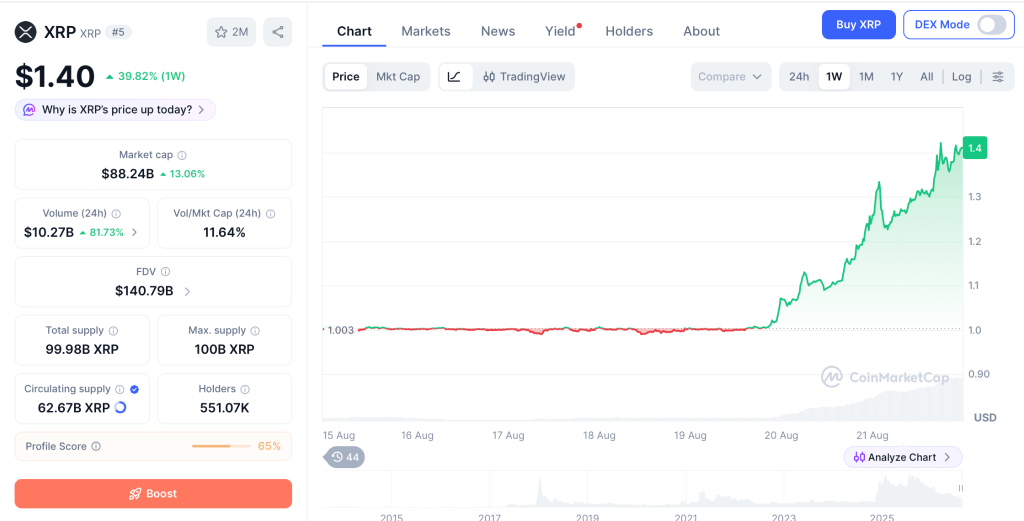Open Vol/Mkt Cap (24h) info icon
Image resolution: width=1024 pixels, height=521 pixels.
270,213
